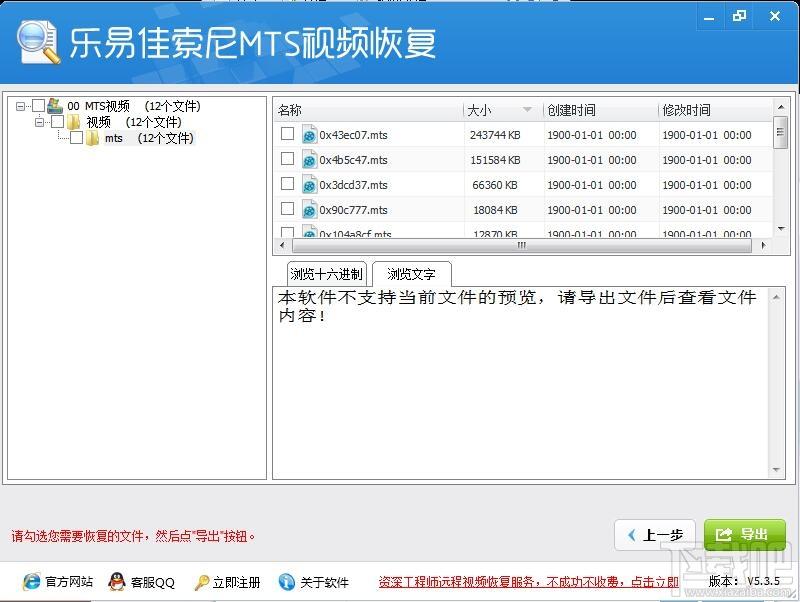Tick the checkbox for 0x43ec07.mts
The height and width of the screenshot is (602, 800).
click(287, 134)
